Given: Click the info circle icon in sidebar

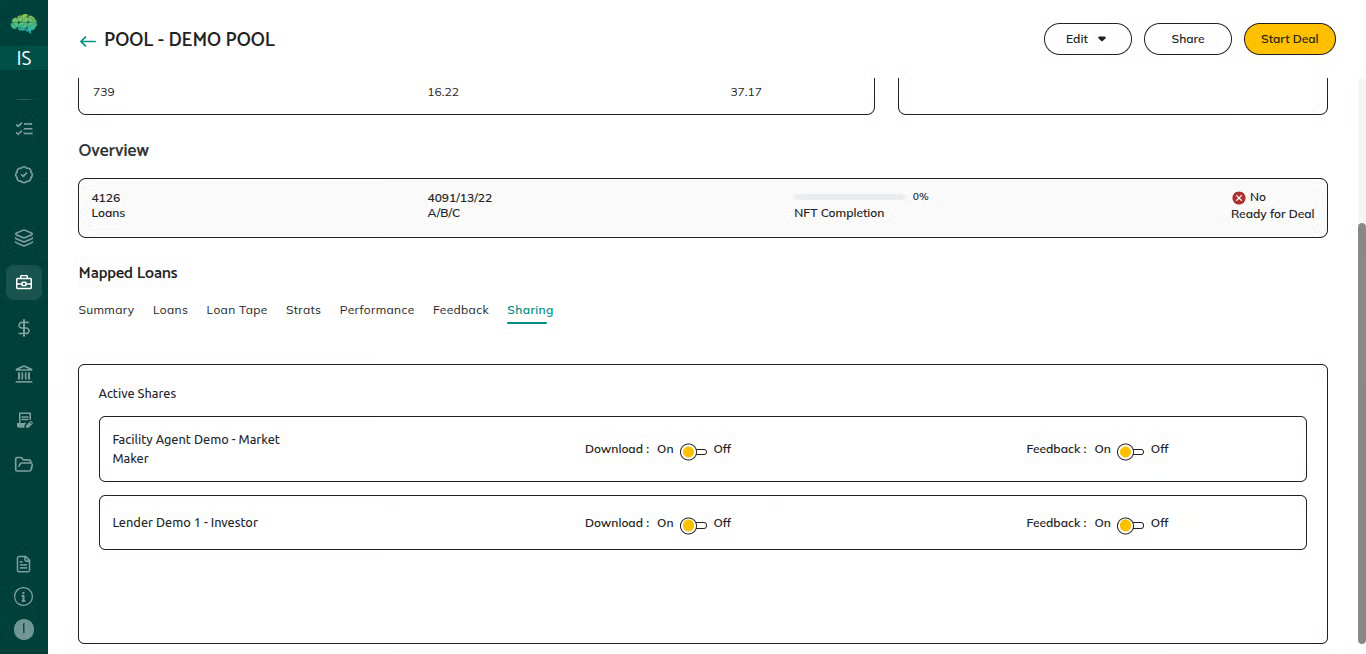Looking at the screenshot, I should [x=24, y=597].
